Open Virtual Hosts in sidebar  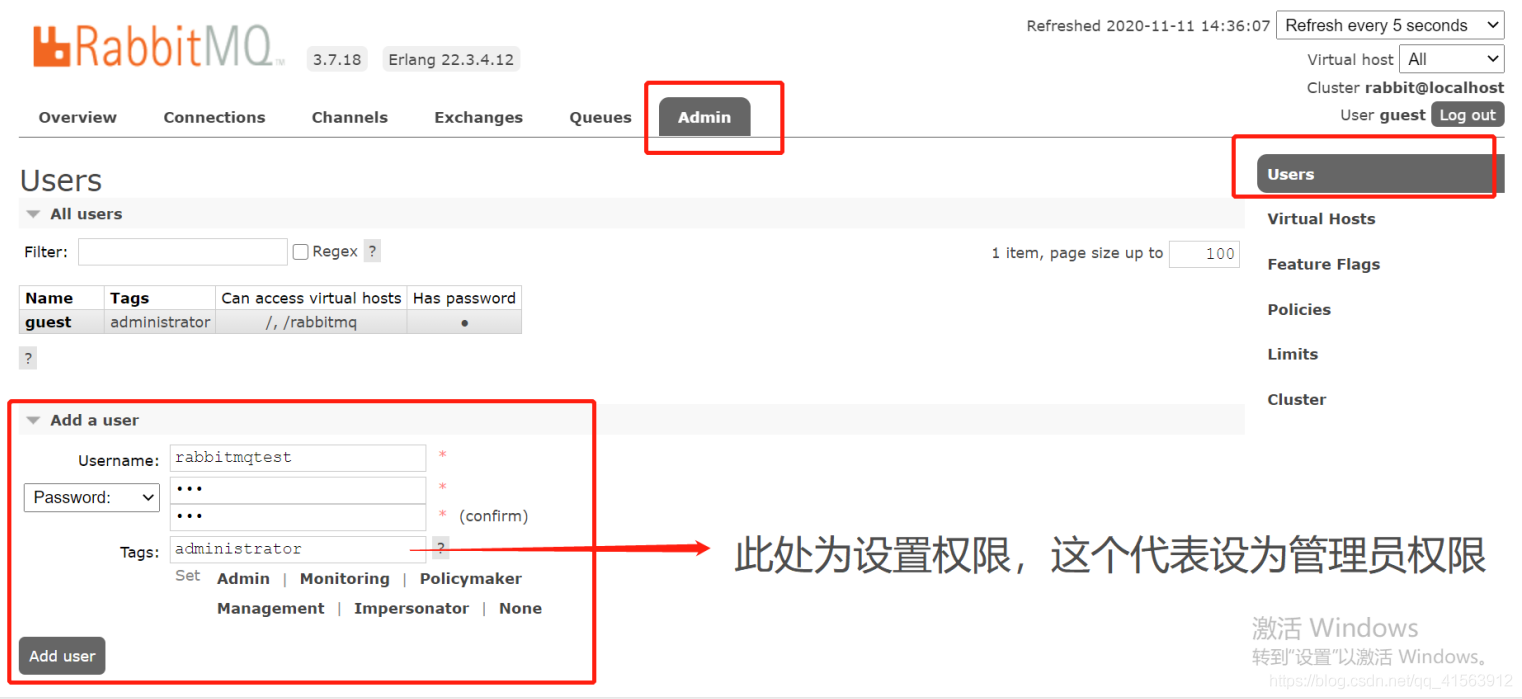pos(1321,219)
